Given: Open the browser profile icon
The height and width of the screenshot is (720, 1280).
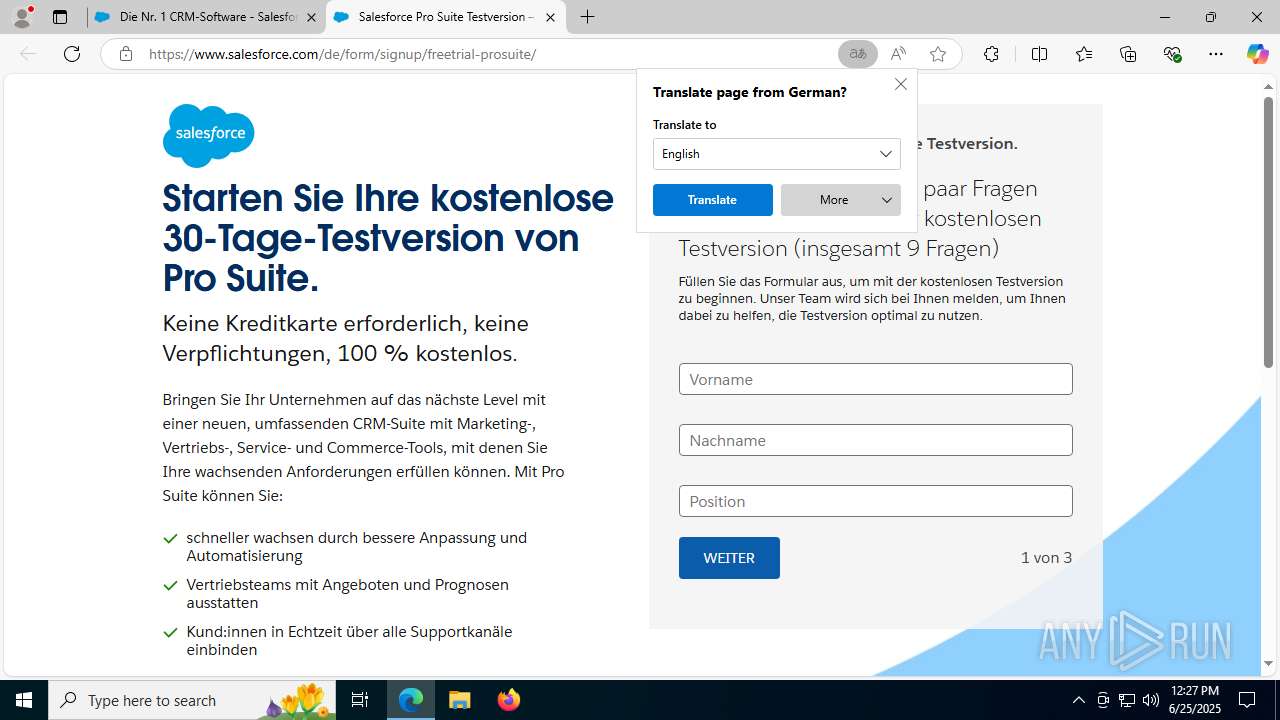Looking at the screenshot, I should point(22,17).
